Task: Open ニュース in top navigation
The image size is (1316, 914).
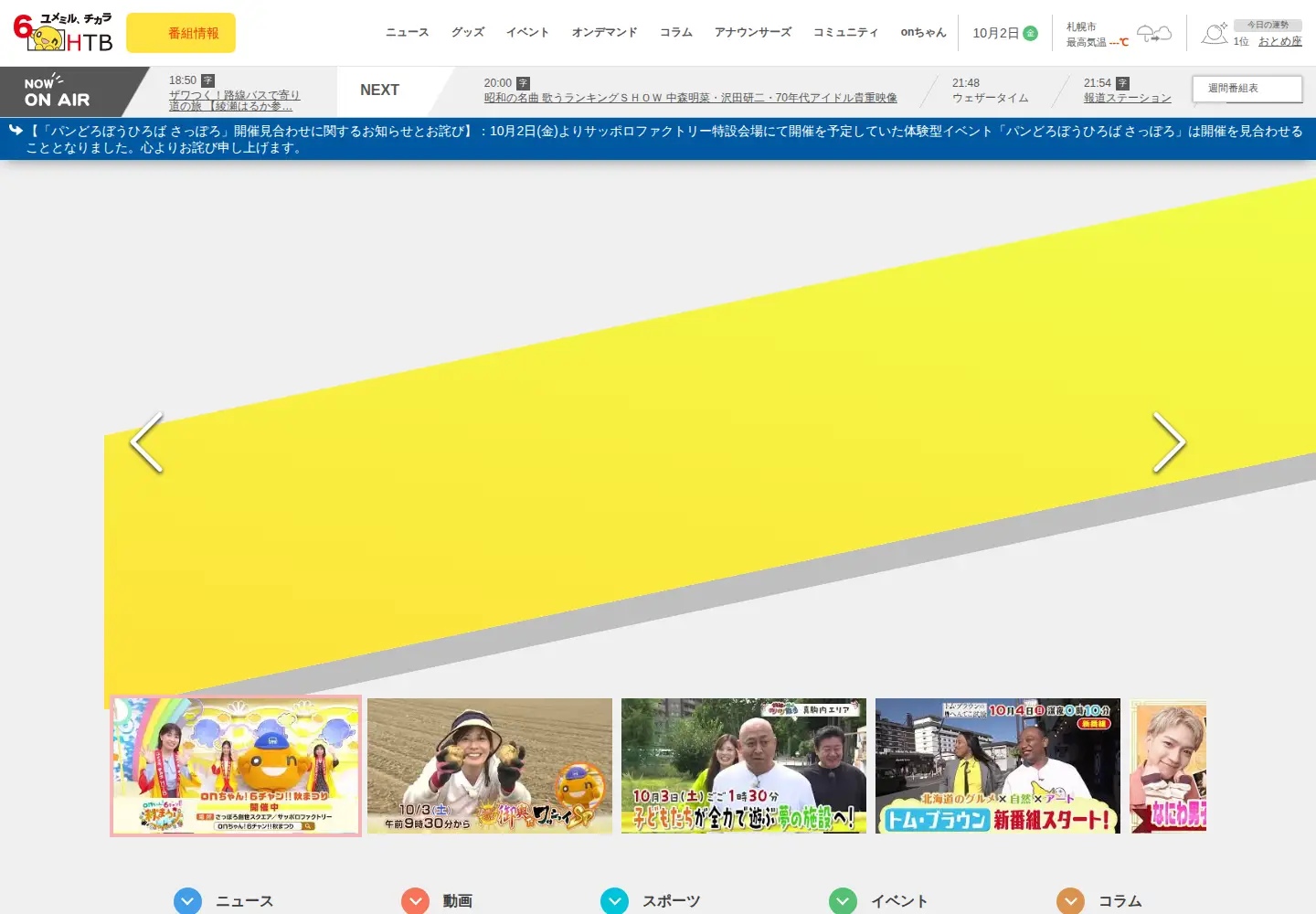Action: tap(408, 32)
